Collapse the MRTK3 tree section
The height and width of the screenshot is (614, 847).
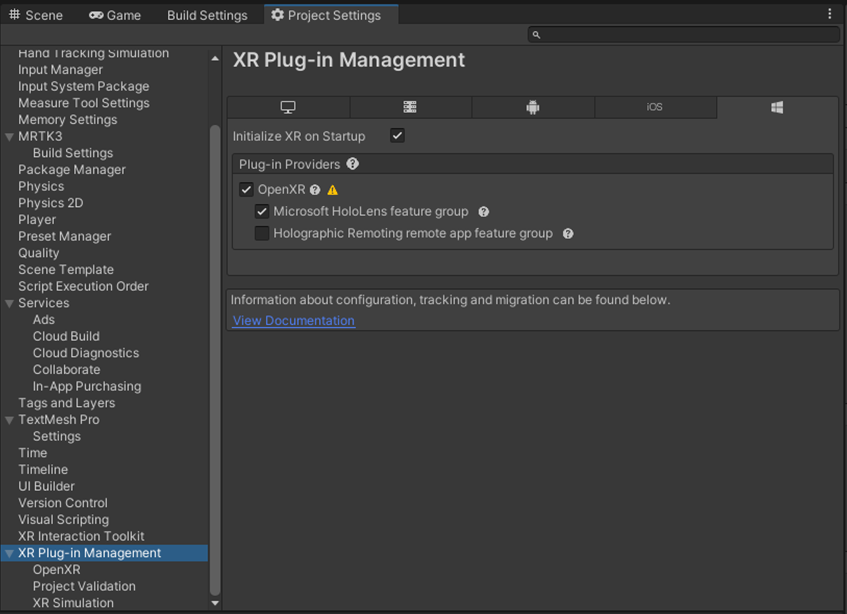pyautogui.click(x=9, y=137)
